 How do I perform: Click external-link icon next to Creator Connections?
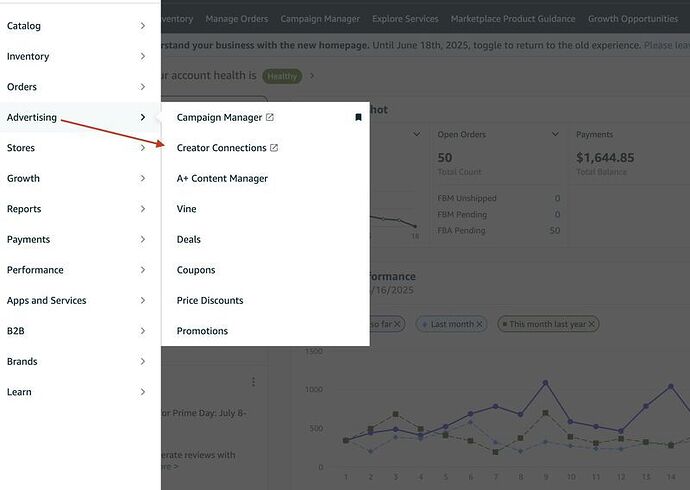[x=275, y=148]
